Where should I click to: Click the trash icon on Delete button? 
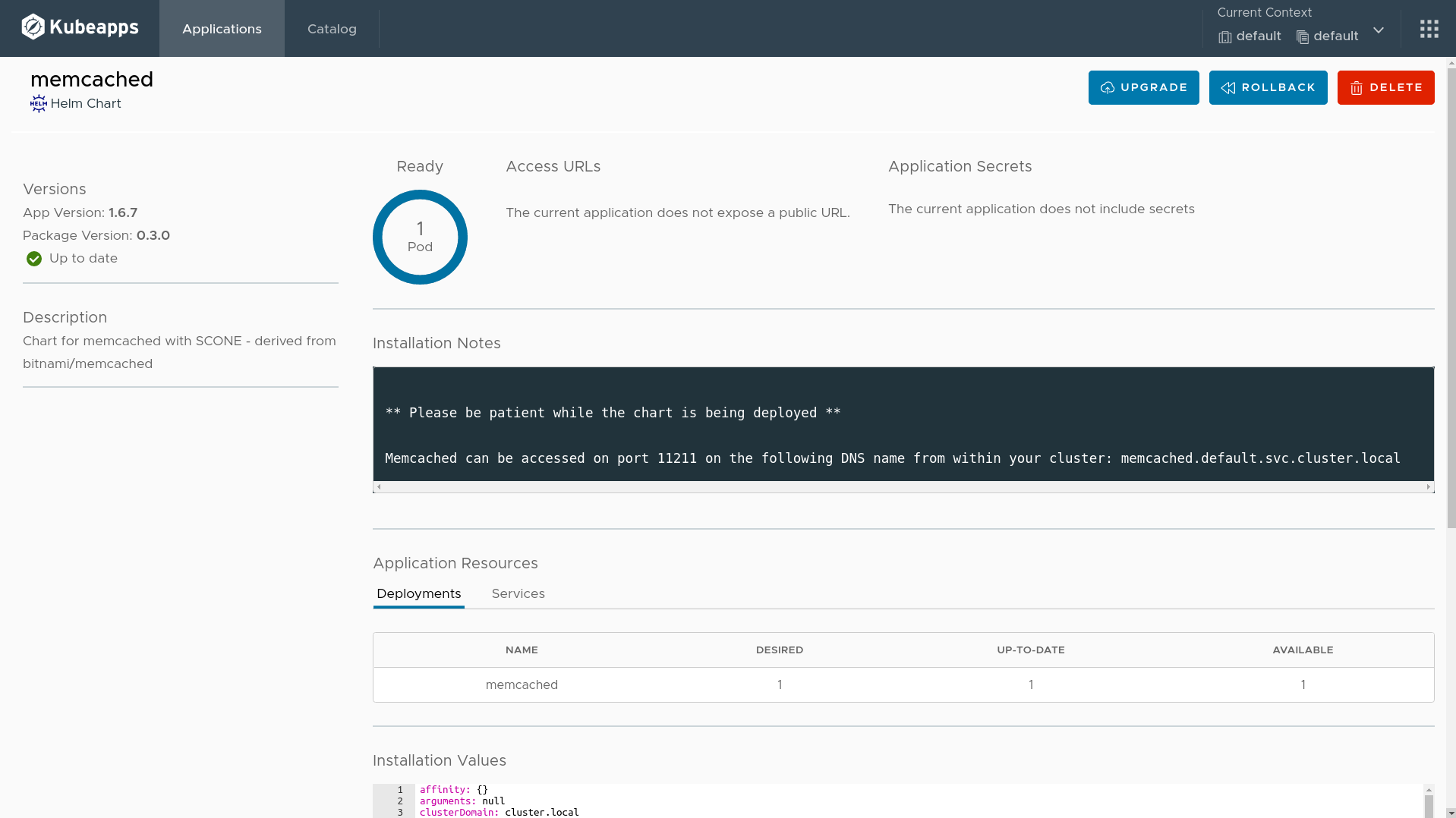[x=1357, y=87]
